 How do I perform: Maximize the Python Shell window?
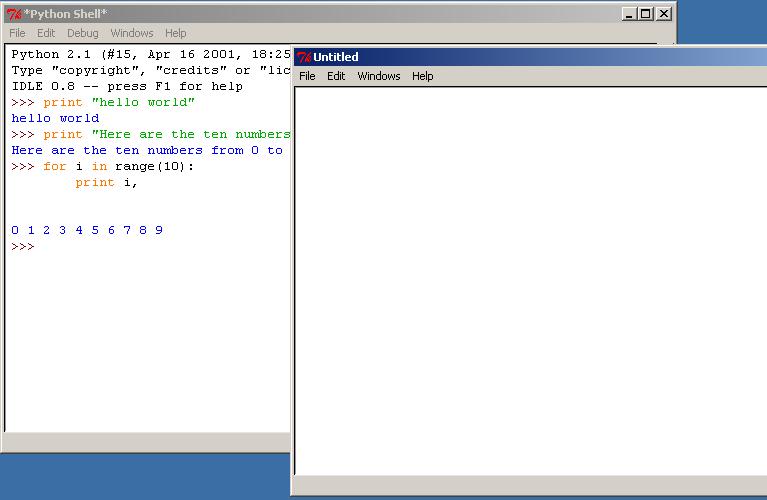[645, 14]
